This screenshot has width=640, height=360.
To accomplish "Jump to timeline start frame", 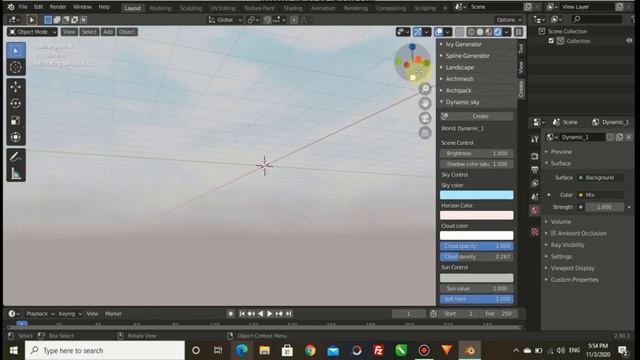I will click(x=242, y=313).
